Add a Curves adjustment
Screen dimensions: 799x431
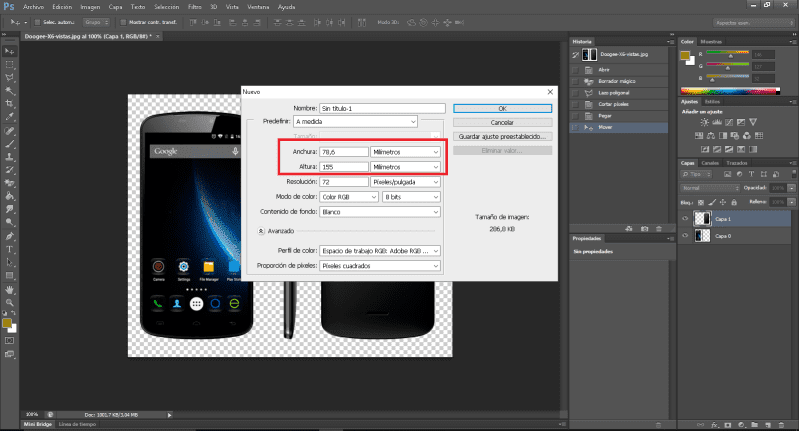(x=729, y=122)
